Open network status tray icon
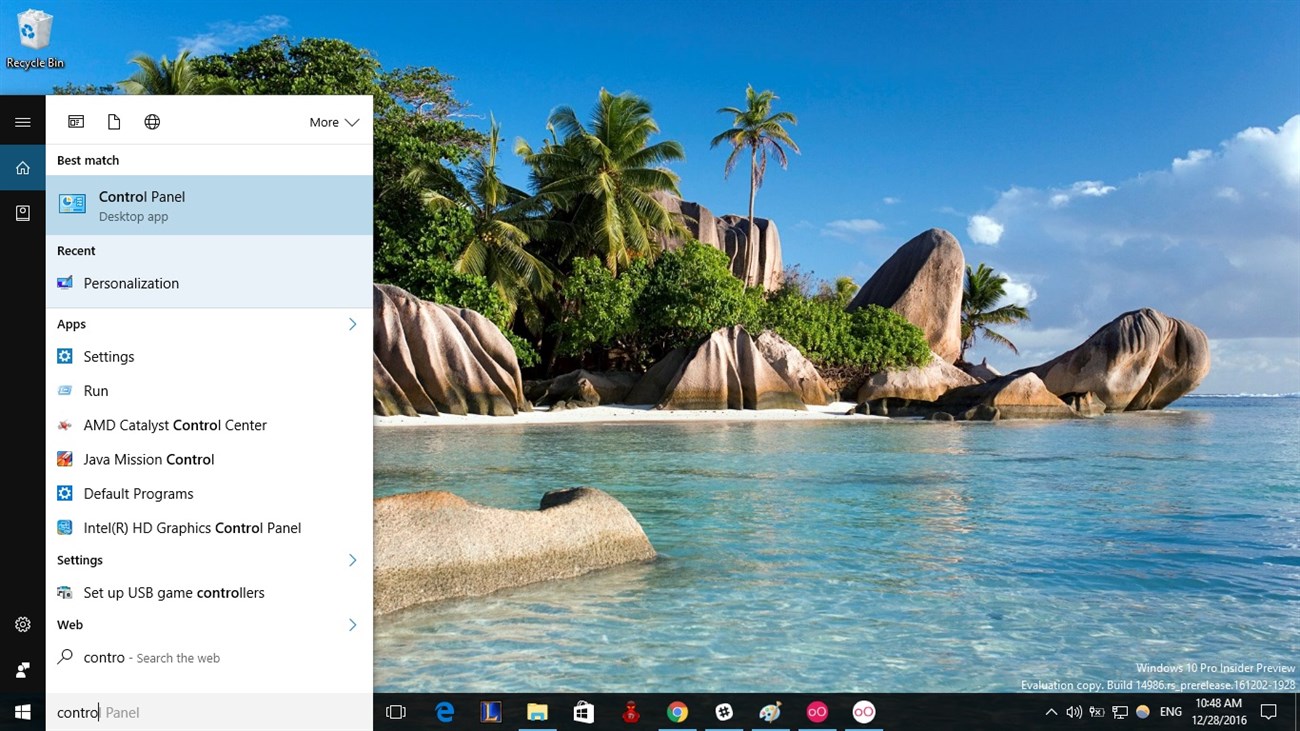Image resolution: width=1300 pixels, height=731 pixels. point(1120,712)
